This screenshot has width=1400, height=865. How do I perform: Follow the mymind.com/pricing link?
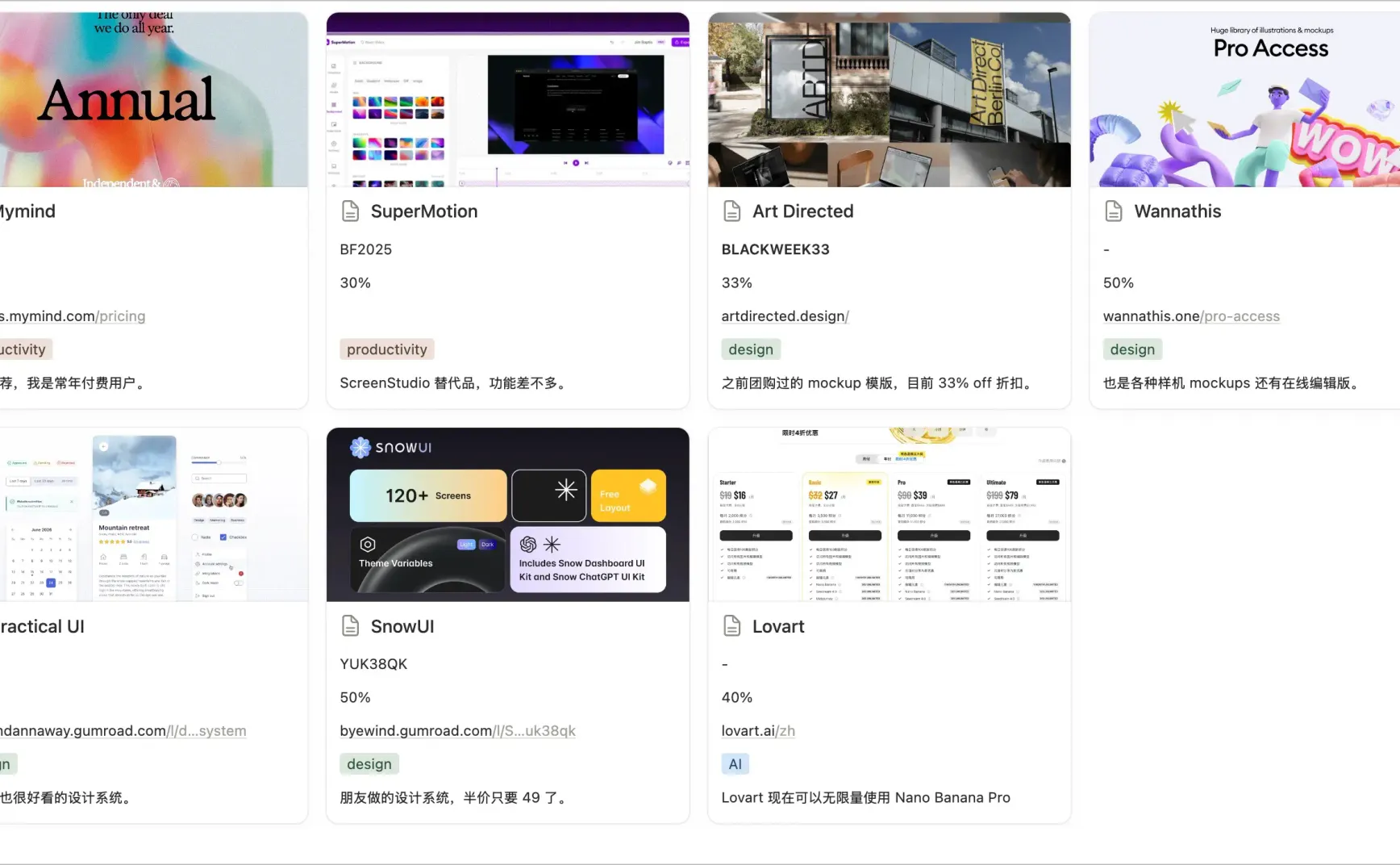click(x=74, y=316)
